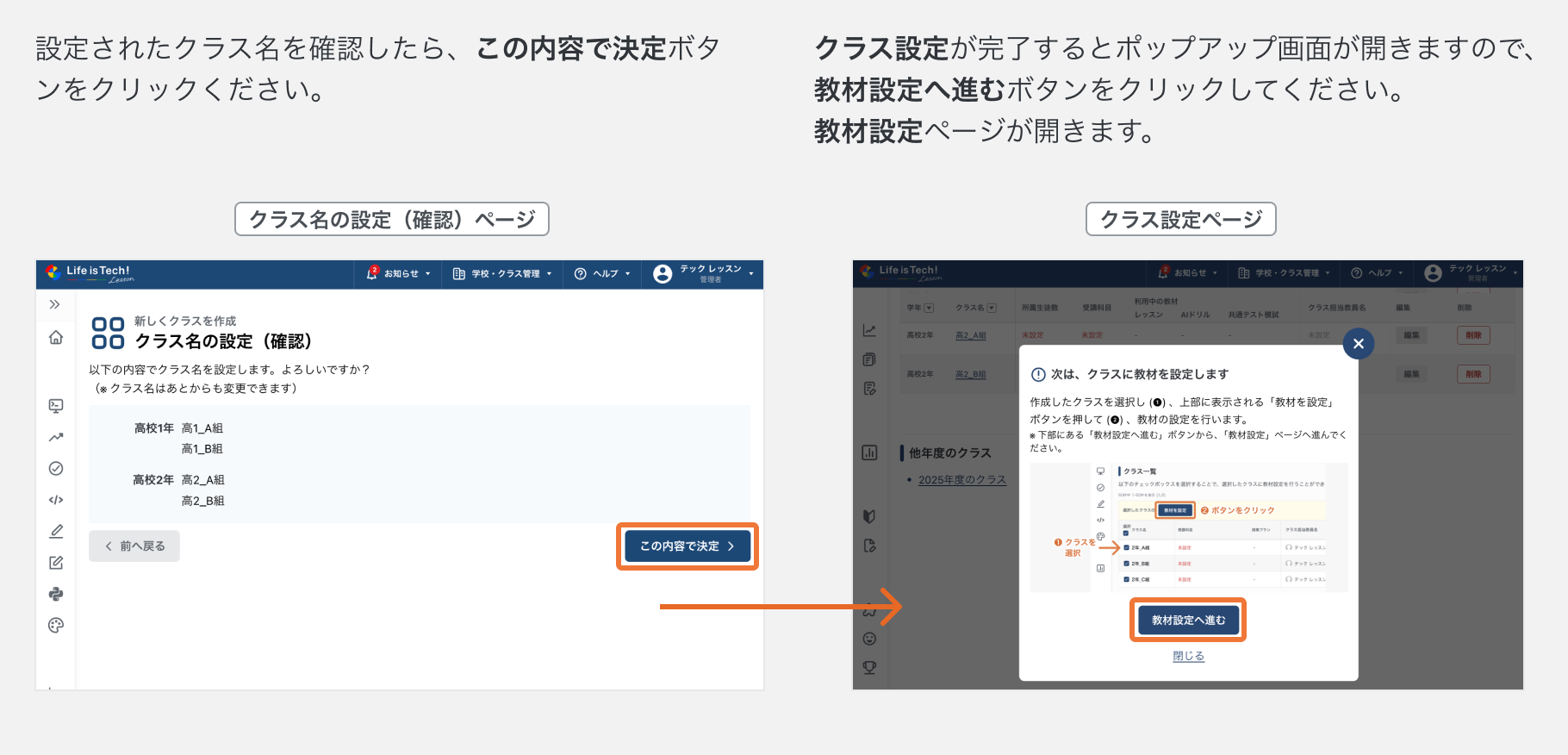Open the code brackets icon in sidebar
Screen dimensions: 1568x755
(x=56, y=500)
